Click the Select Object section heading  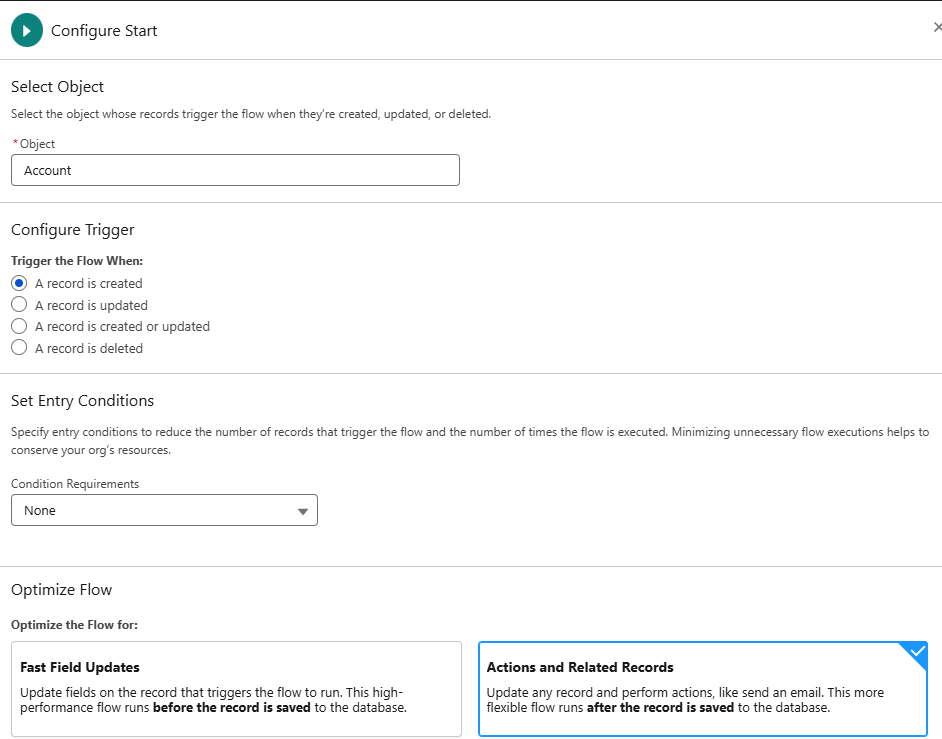57,87
